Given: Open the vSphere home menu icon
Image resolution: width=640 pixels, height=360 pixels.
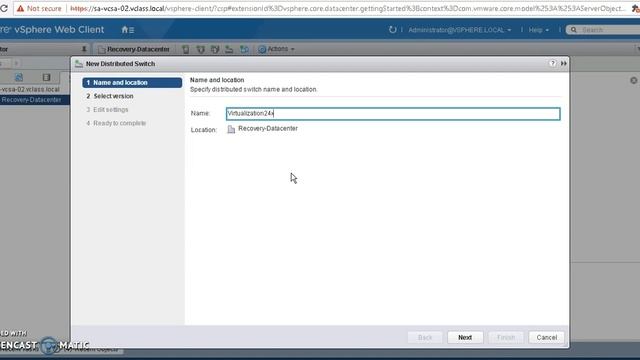Looking at the screenshot, I should [127, 30].
